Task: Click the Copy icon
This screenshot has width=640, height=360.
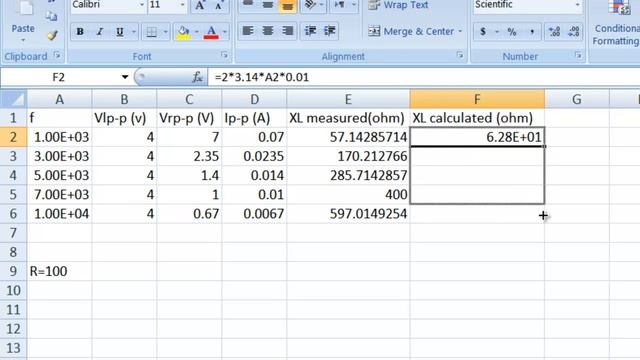Action: click(x=51, y=17)
